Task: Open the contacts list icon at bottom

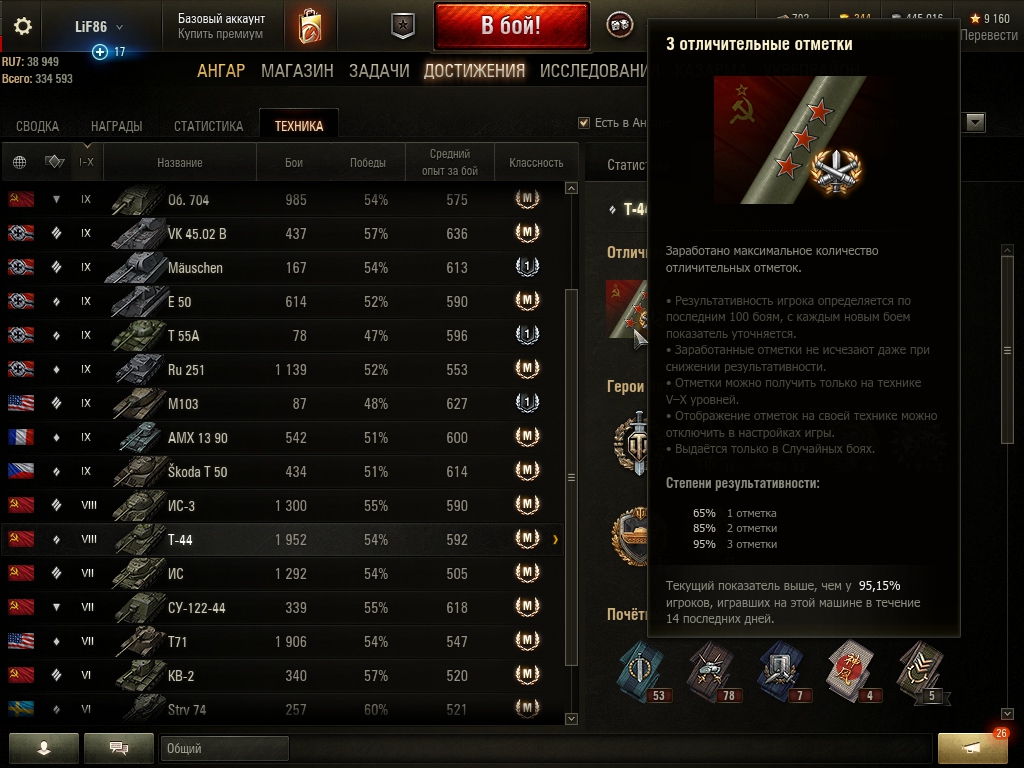Action: click(44, 748)
